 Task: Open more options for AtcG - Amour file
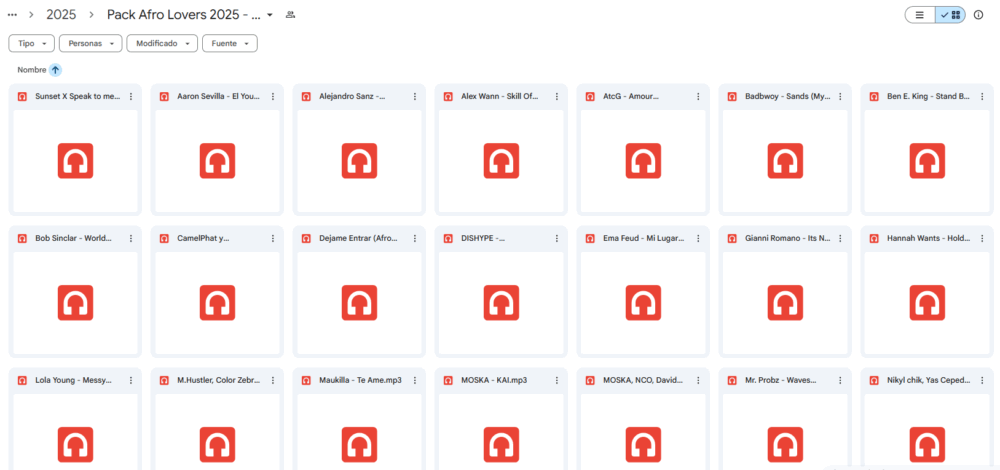pyautogui.click(x=698, y=96)
